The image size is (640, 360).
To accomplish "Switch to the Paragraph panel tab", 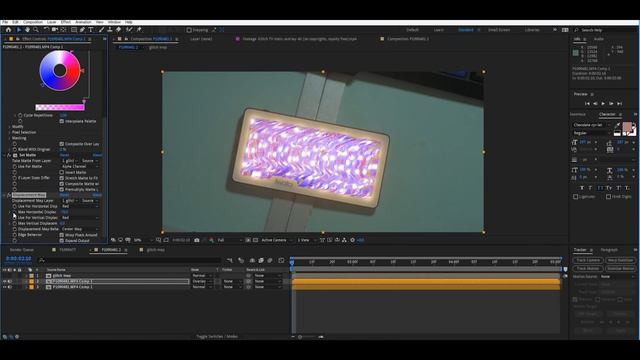I will [609, 250].
